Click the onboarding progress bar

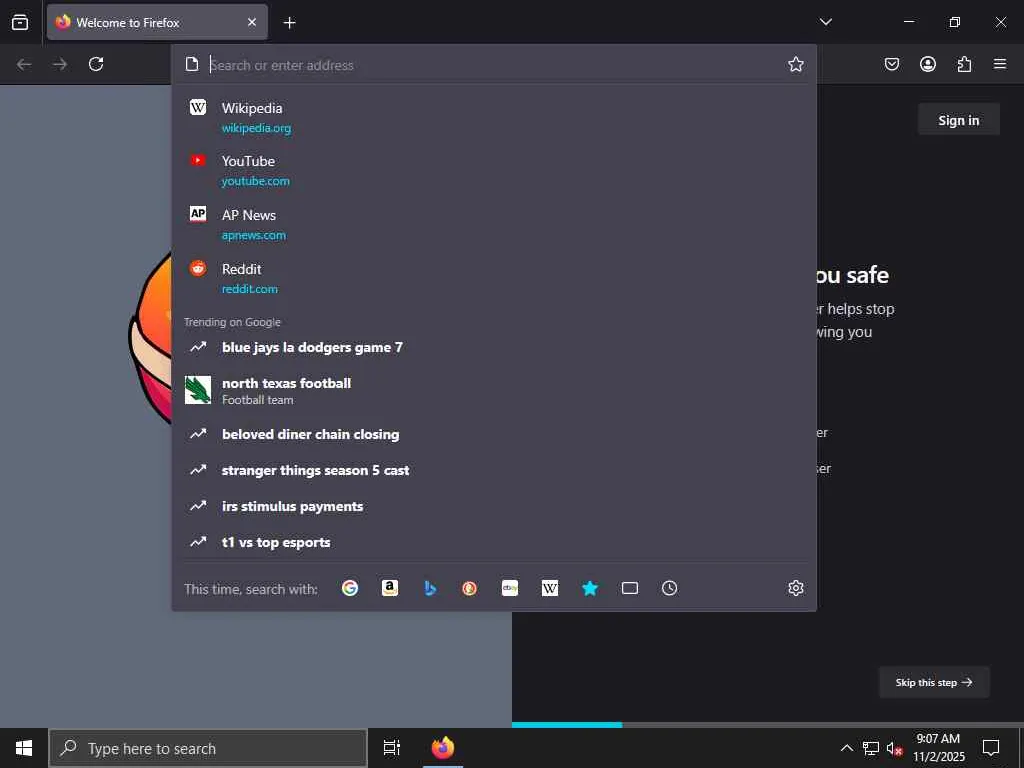[767, 724]
